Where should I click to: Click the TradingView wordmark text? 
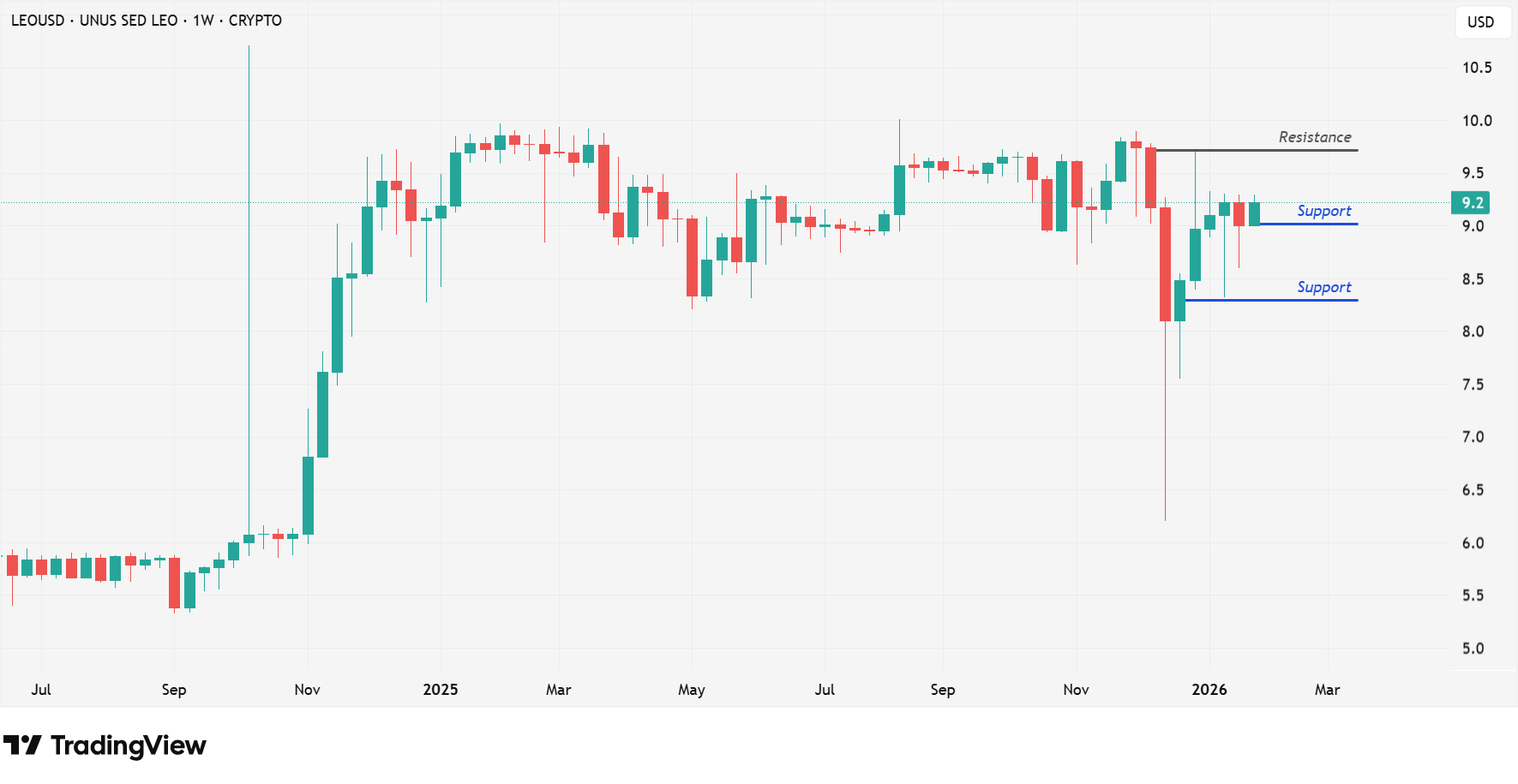click(129, 745)
